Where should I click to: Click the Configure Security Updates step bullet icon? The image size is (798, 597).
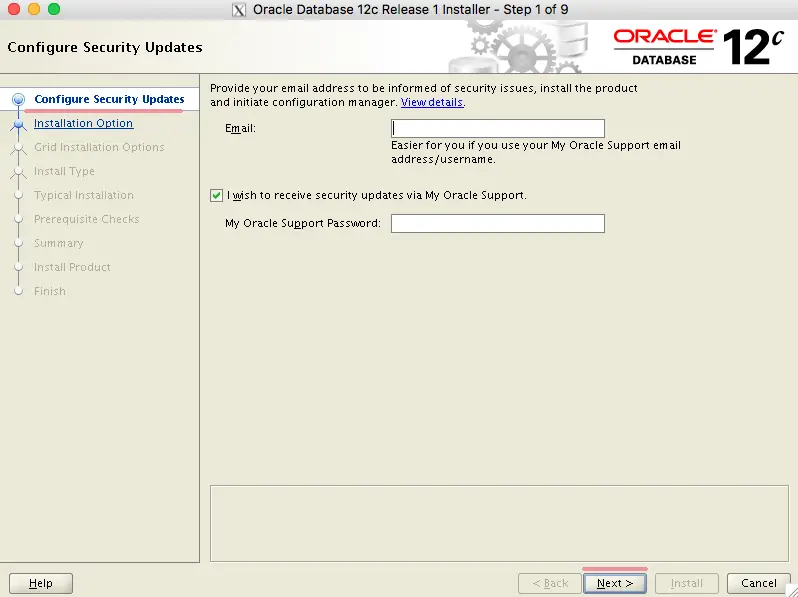click(x=18, y=99)
